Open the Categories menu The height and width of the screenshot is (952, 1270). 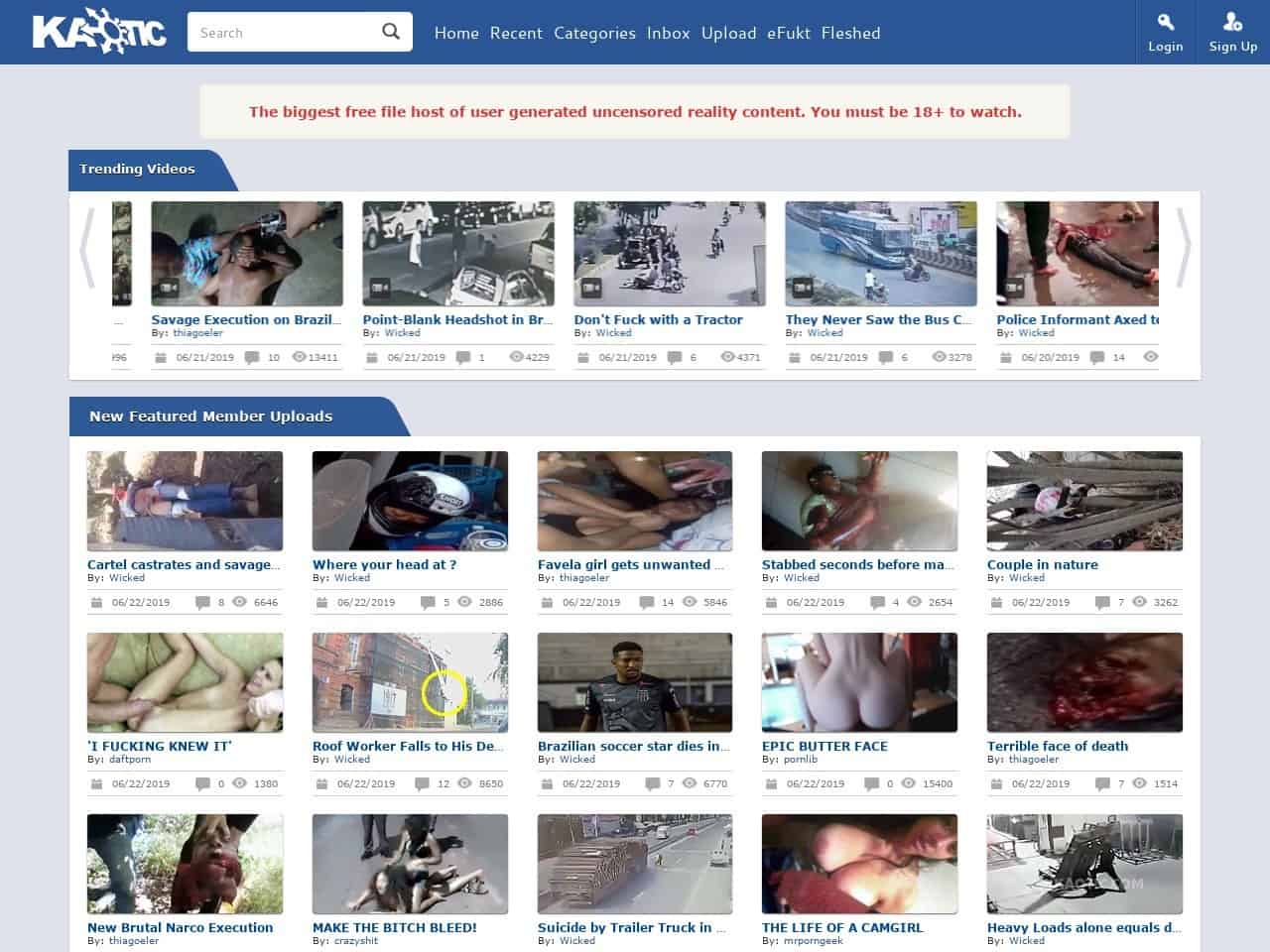click(x=594, y=33)
